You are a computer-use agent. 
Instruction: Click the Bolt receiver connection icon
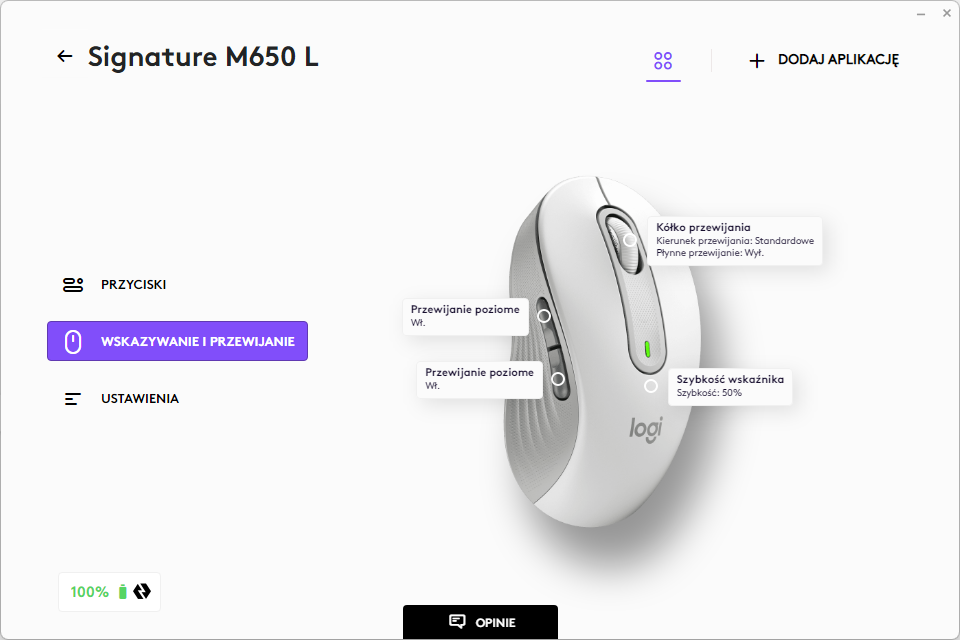(x=142, y=592)
